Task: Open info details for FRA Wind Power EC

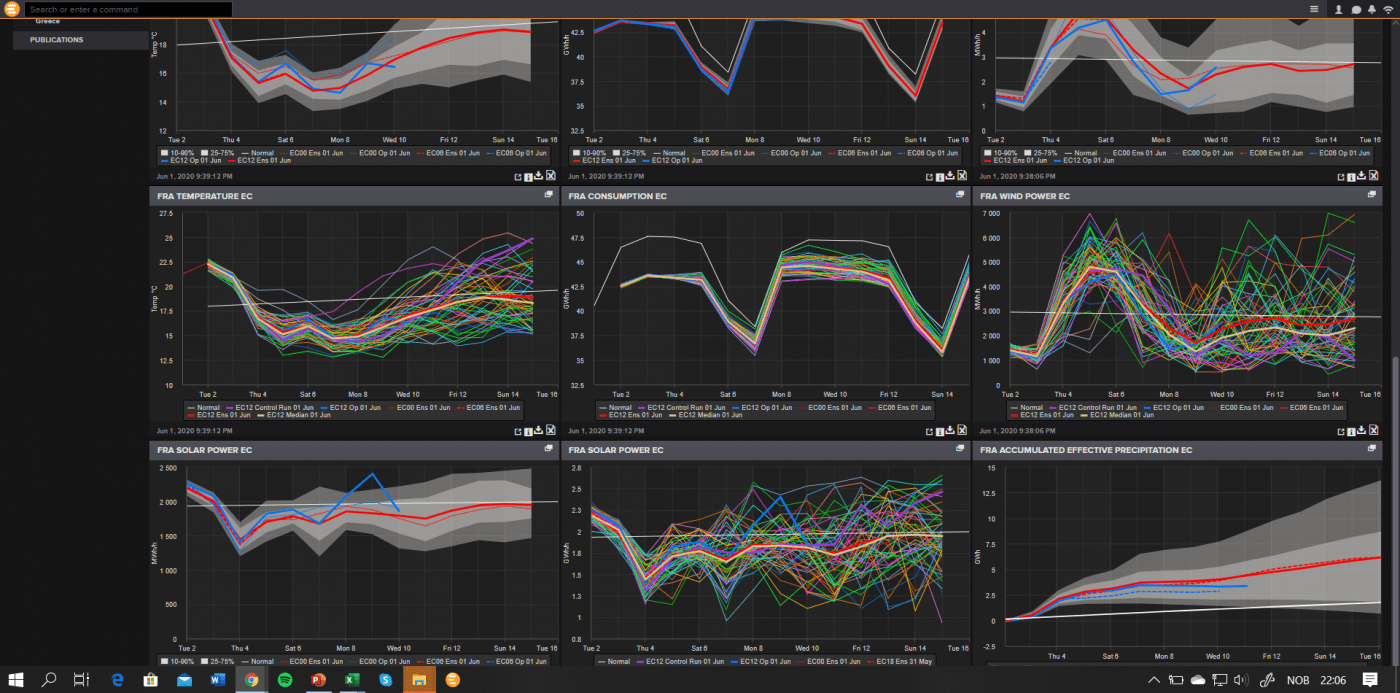Action: [x=1351, y=430]
